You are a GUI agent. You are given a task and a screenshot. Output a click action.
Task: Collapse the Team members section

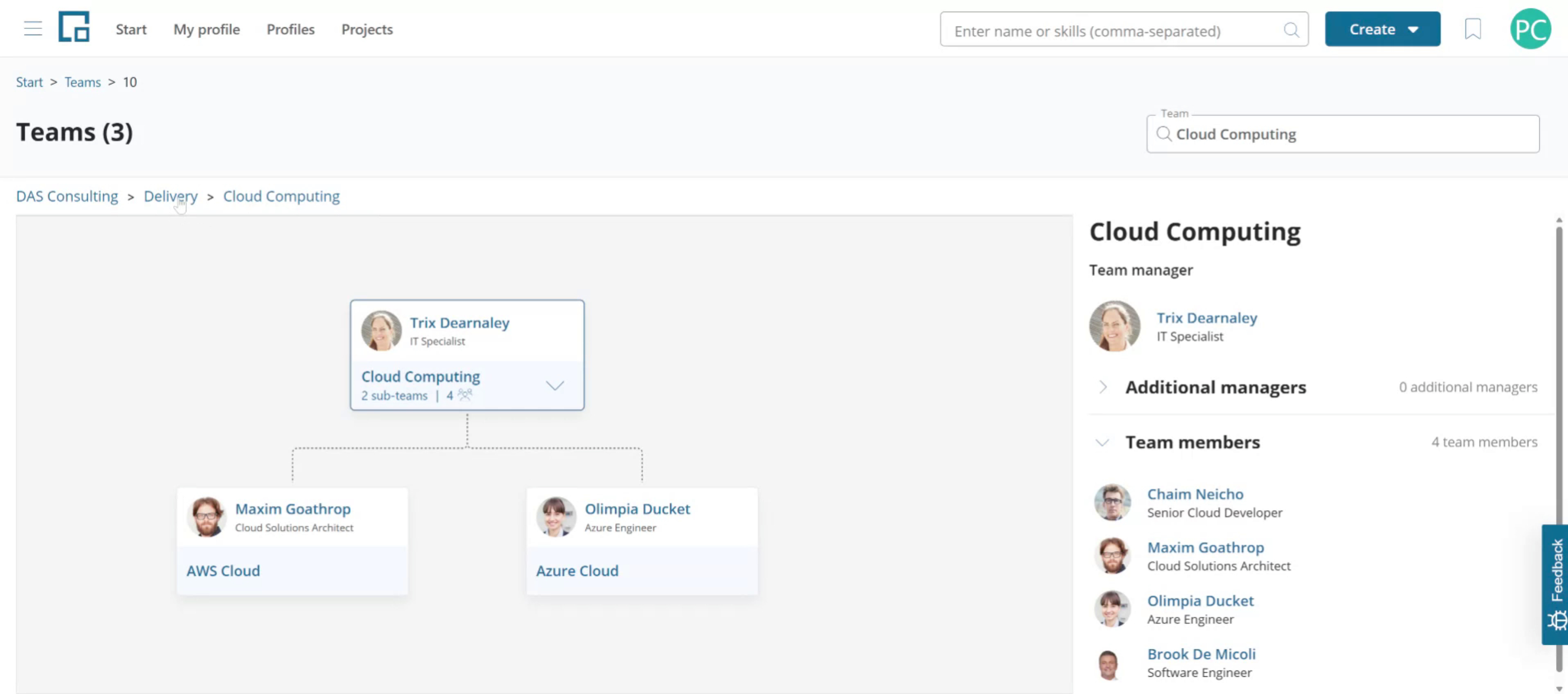(x=1103, y=442)
